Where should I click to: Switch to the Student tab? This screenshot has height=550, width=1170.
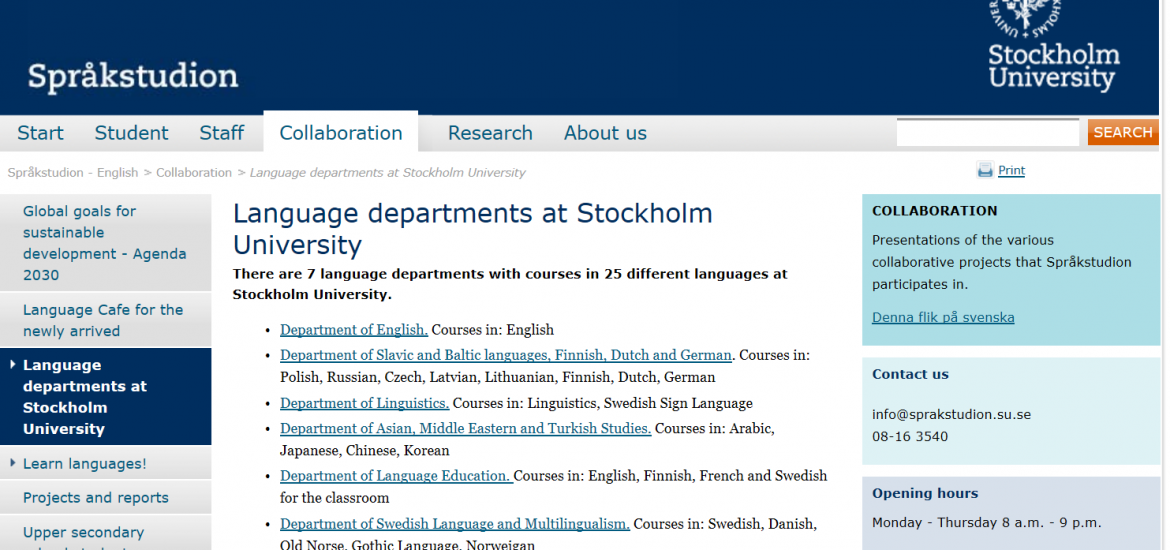tap(131, 133)
